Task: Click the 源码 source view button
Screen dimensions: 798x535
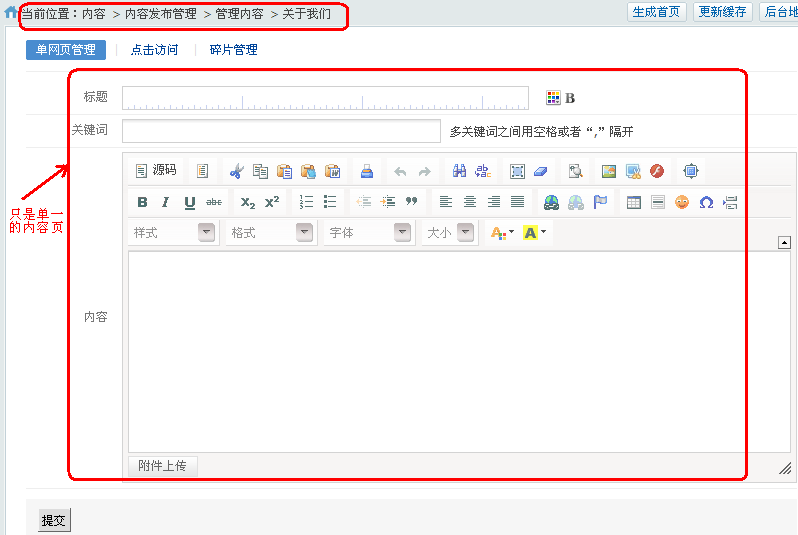Action: tap(156, 171)
